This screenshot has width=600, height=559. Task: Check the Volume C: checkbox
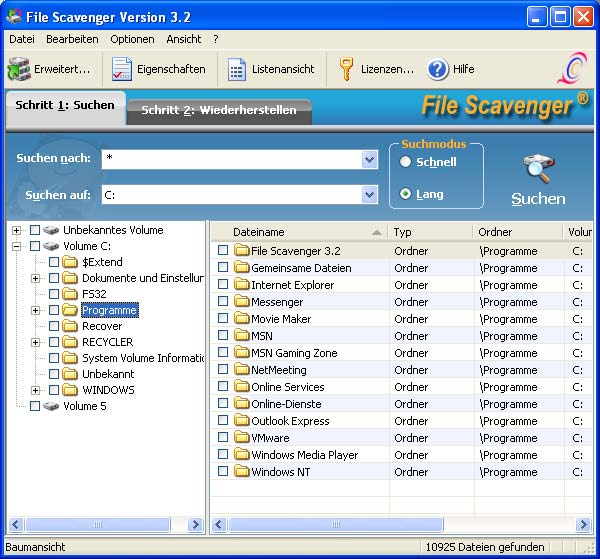click(35, 246)
